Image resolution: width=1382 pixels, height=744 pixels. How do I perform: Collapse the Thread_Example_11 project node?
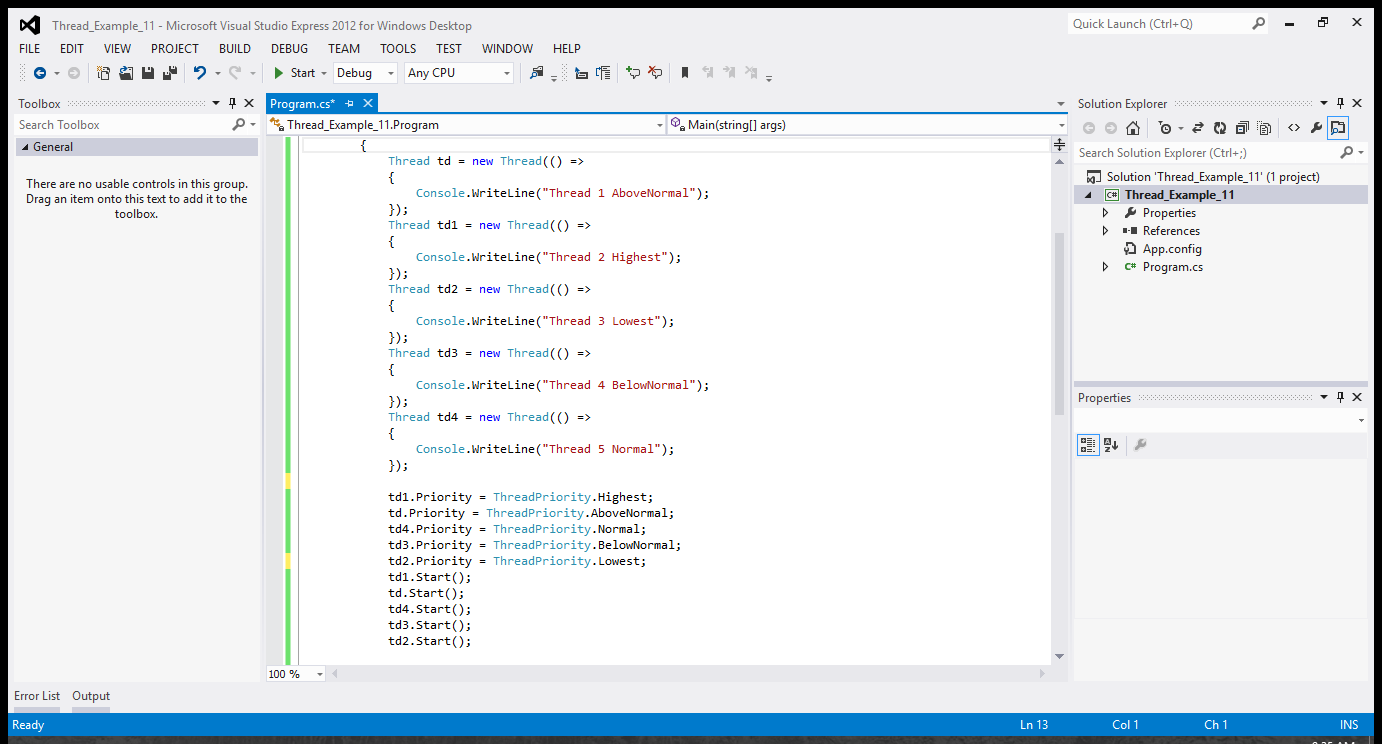(1090, 195)
